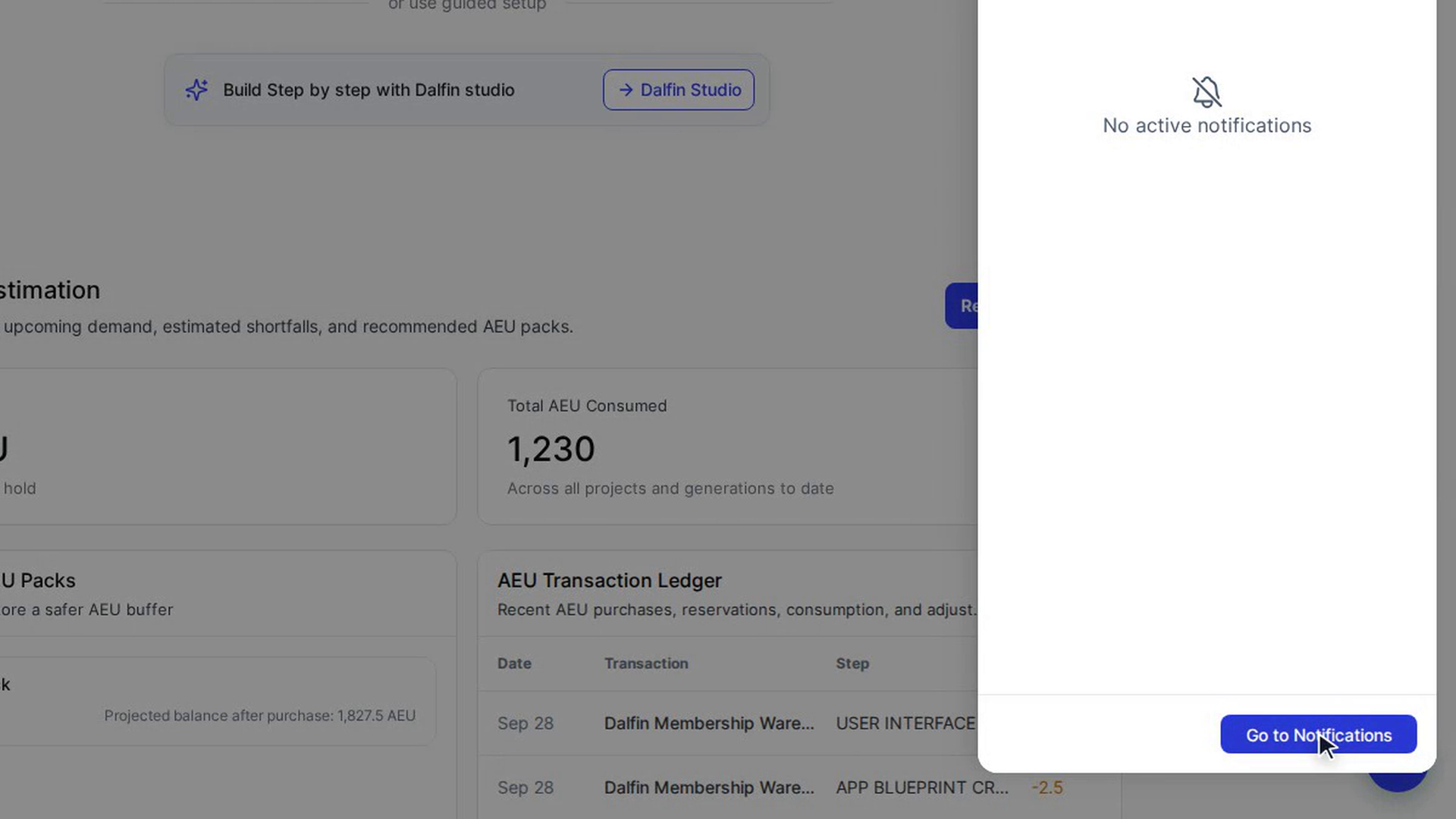Click the No active notifications text

(x=1207, y=126)
